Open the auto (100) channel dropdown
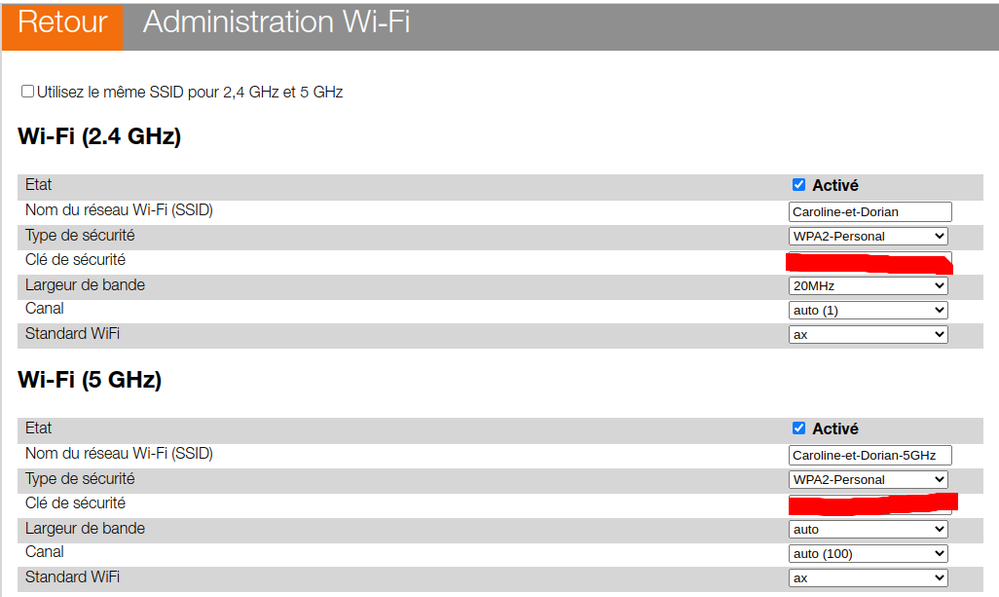999x597 pixels. pos(867,553)
